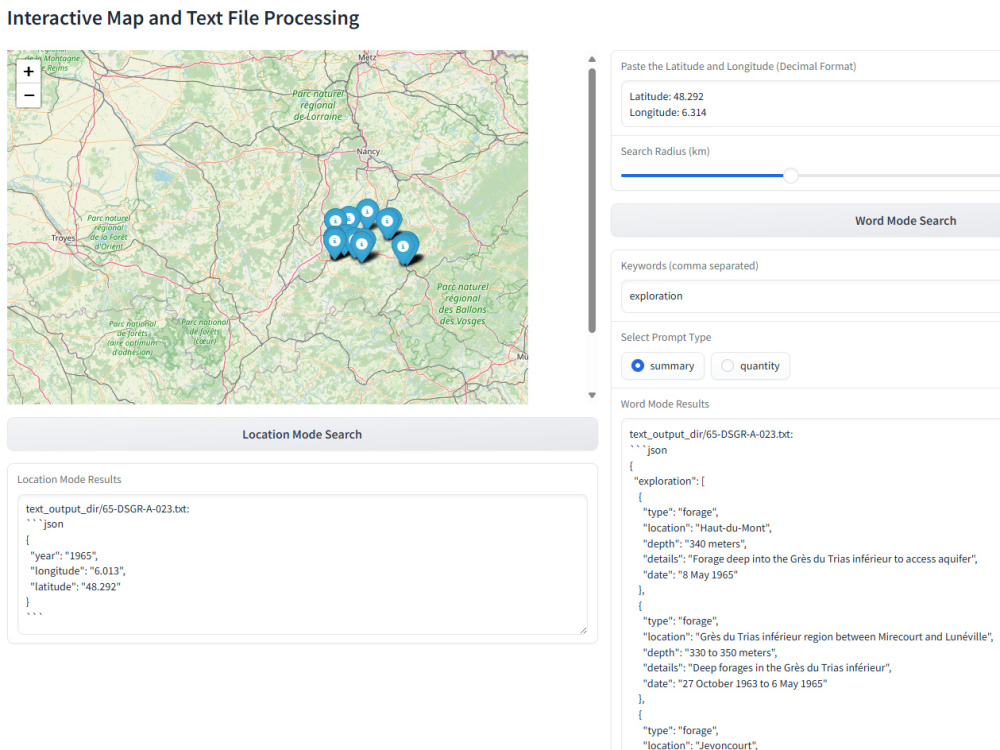Viewport: 1000px width, 750px height.
Task: Click the "depth": "330 to 350 meters" line
Action: tap(710, 652)
